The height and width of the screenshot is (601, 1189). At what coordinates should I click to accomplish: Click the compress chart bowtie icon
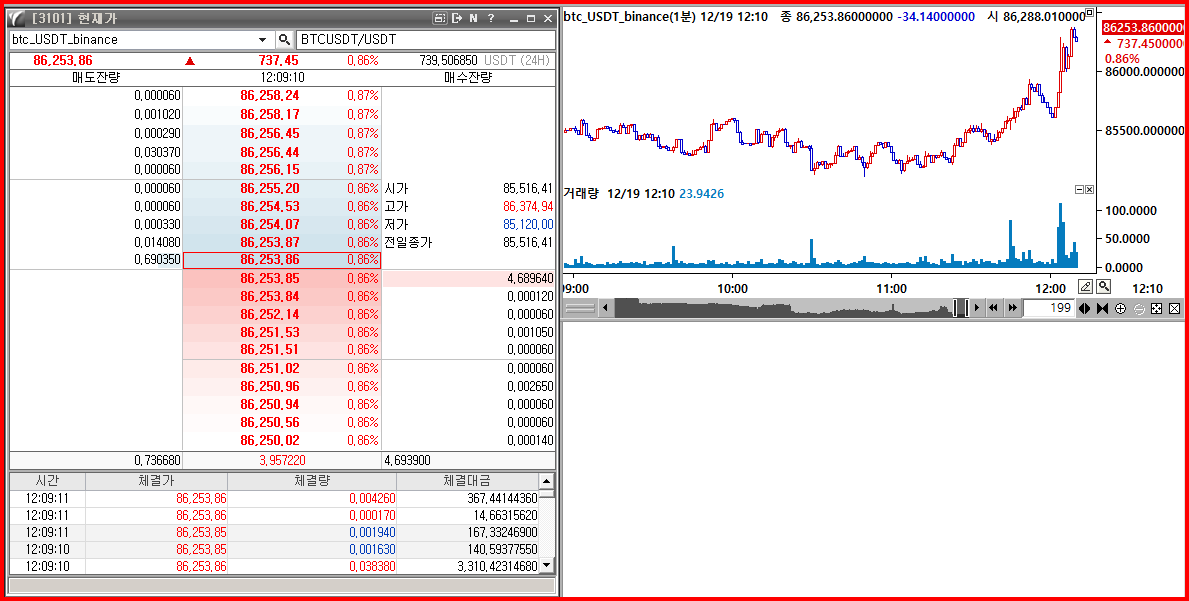point(1102,308)
